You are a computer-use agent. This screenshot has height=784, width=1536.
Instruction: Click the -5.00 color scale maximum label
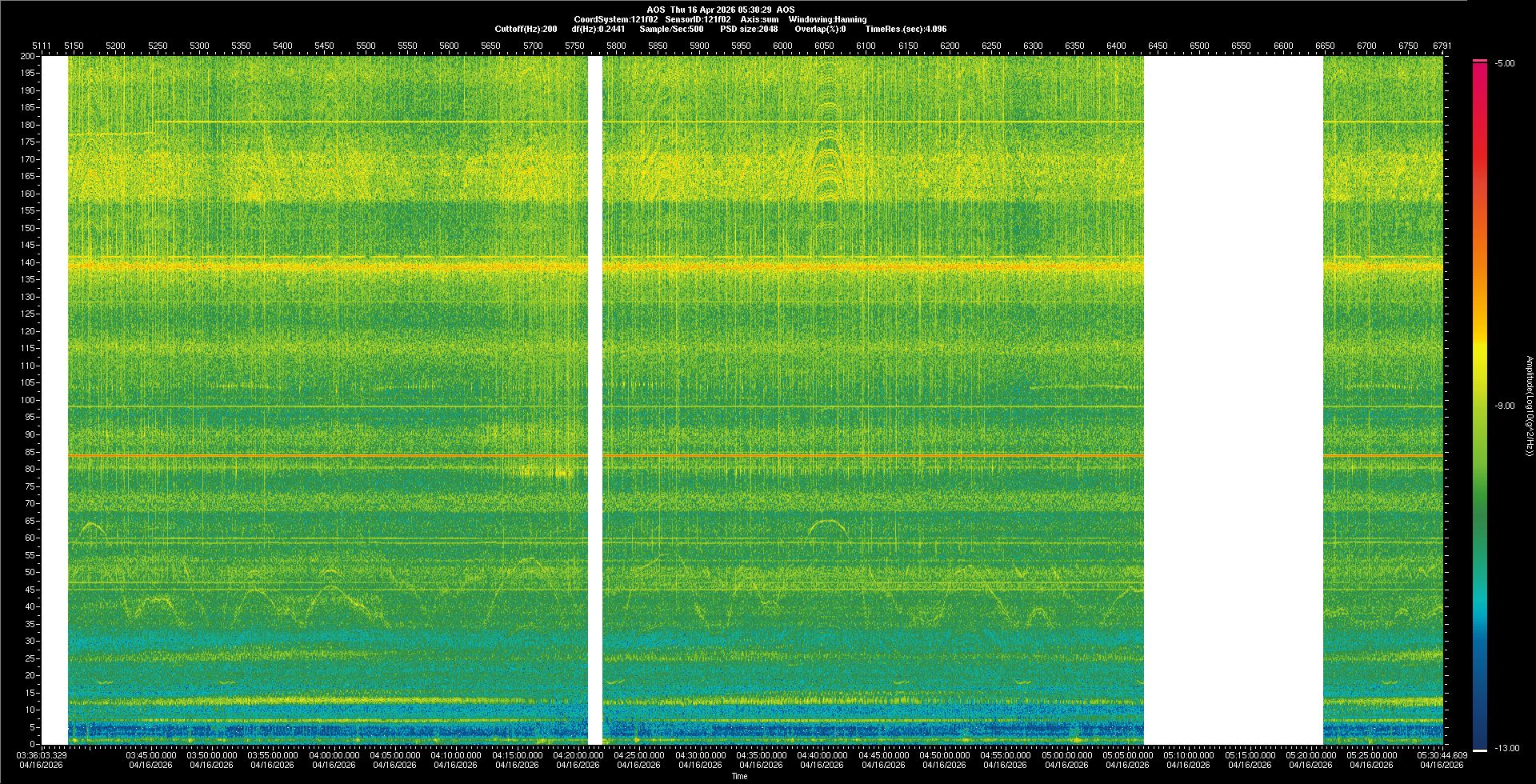point(1505,64)
